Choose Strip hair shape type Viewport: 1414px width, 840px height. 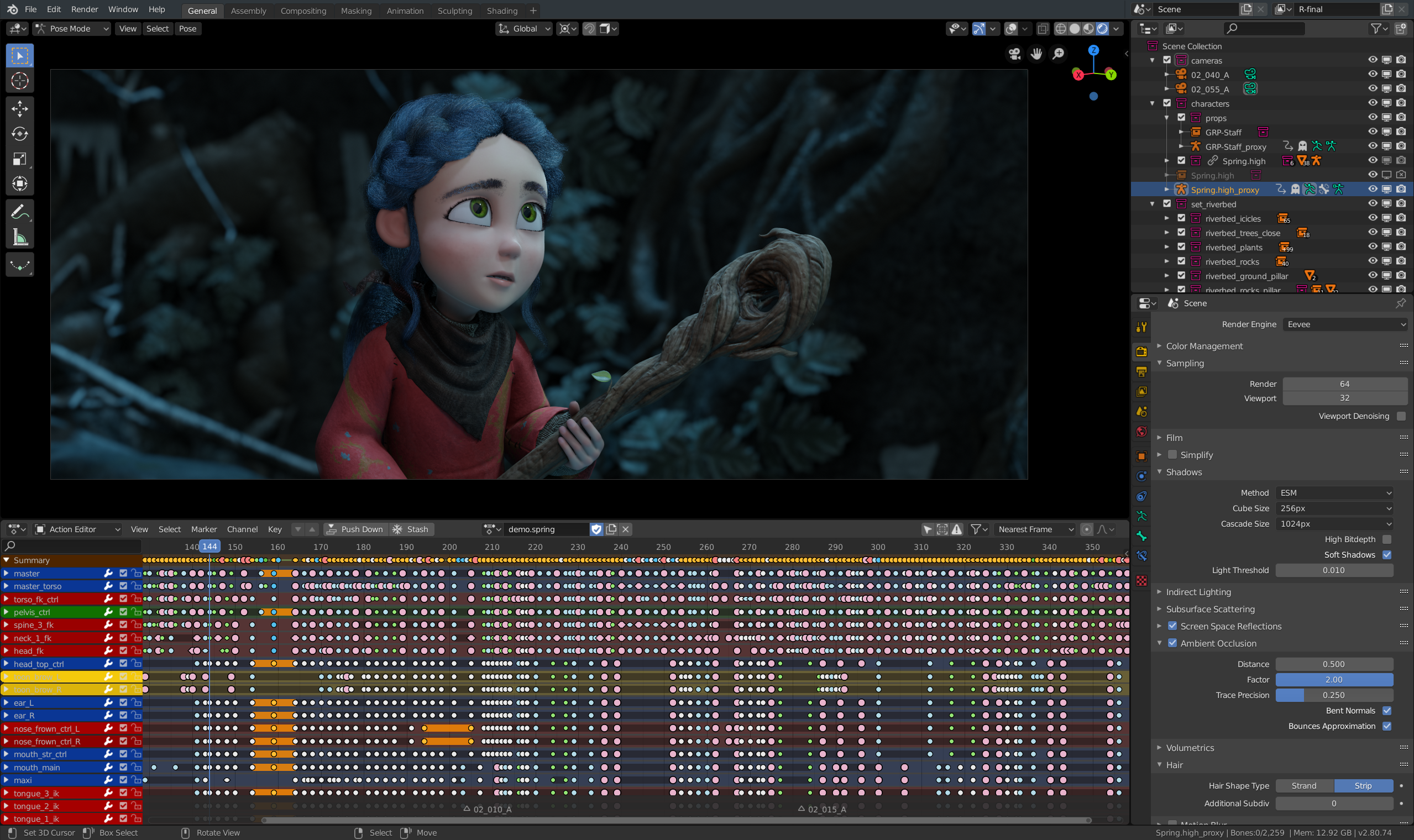coord(1363,786)
